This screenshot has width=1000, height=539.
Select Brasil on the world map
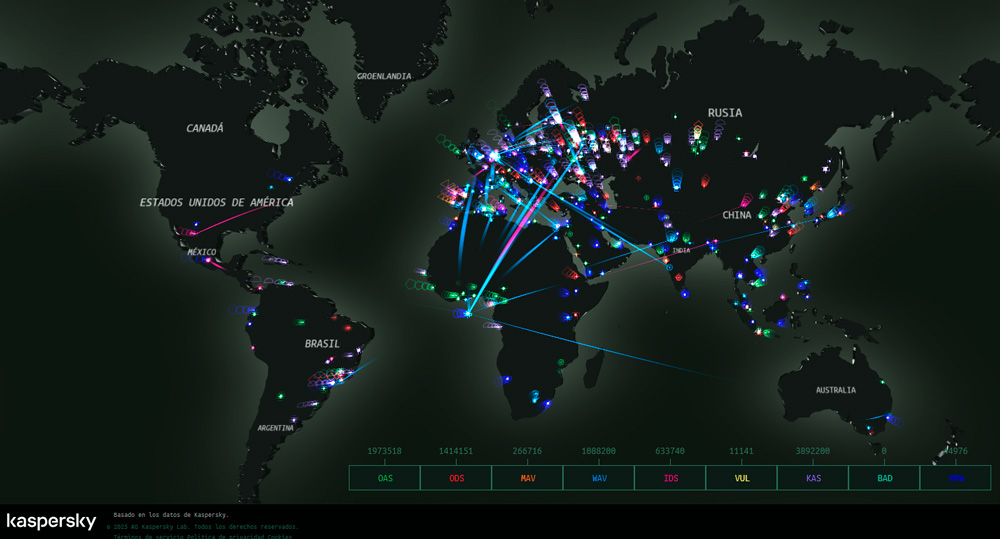(x=322, y=344)
